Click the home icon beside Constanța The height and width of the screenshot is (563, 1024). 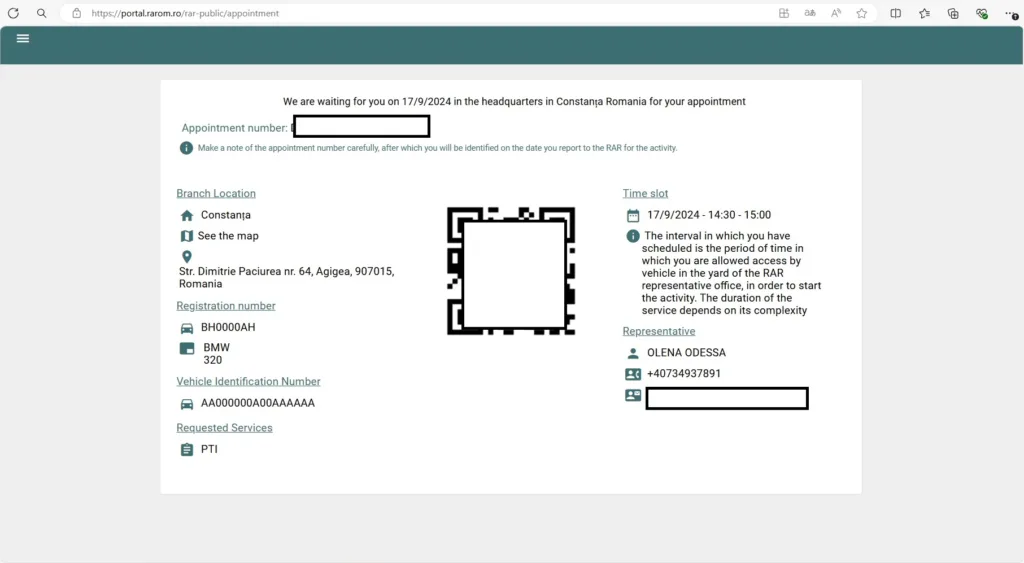(186, 215)
